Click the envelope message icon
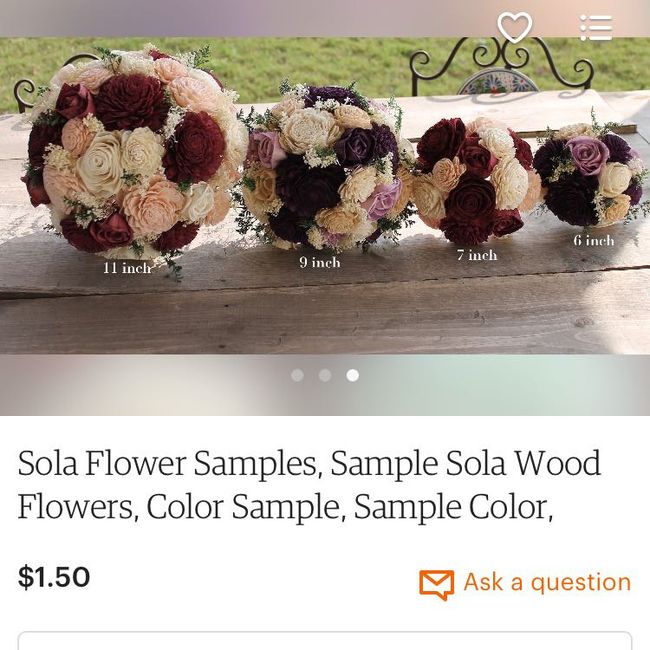This screenshot has width=650, height=650. 436,583
